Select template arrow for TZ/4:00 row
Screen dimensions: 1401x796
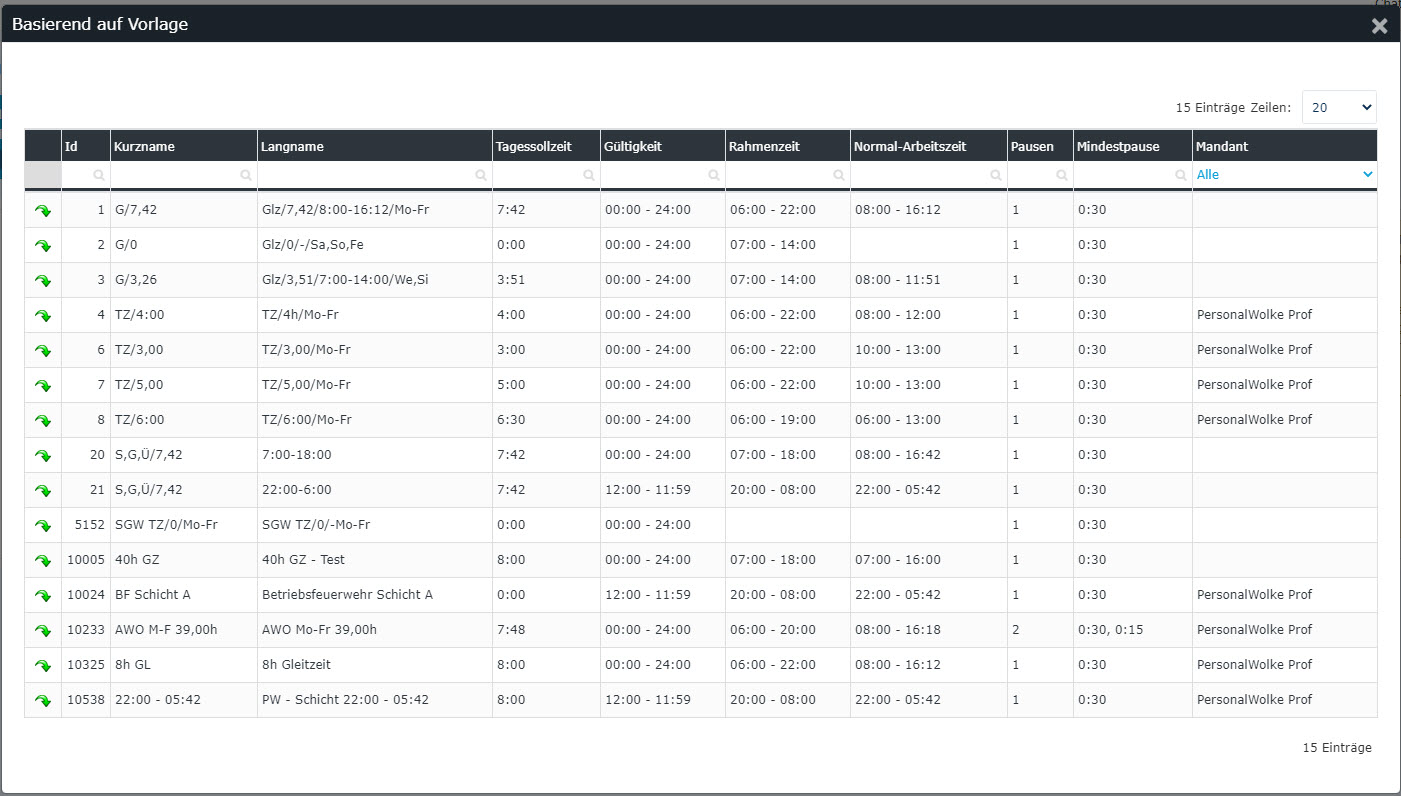click(x=43, y=316)
